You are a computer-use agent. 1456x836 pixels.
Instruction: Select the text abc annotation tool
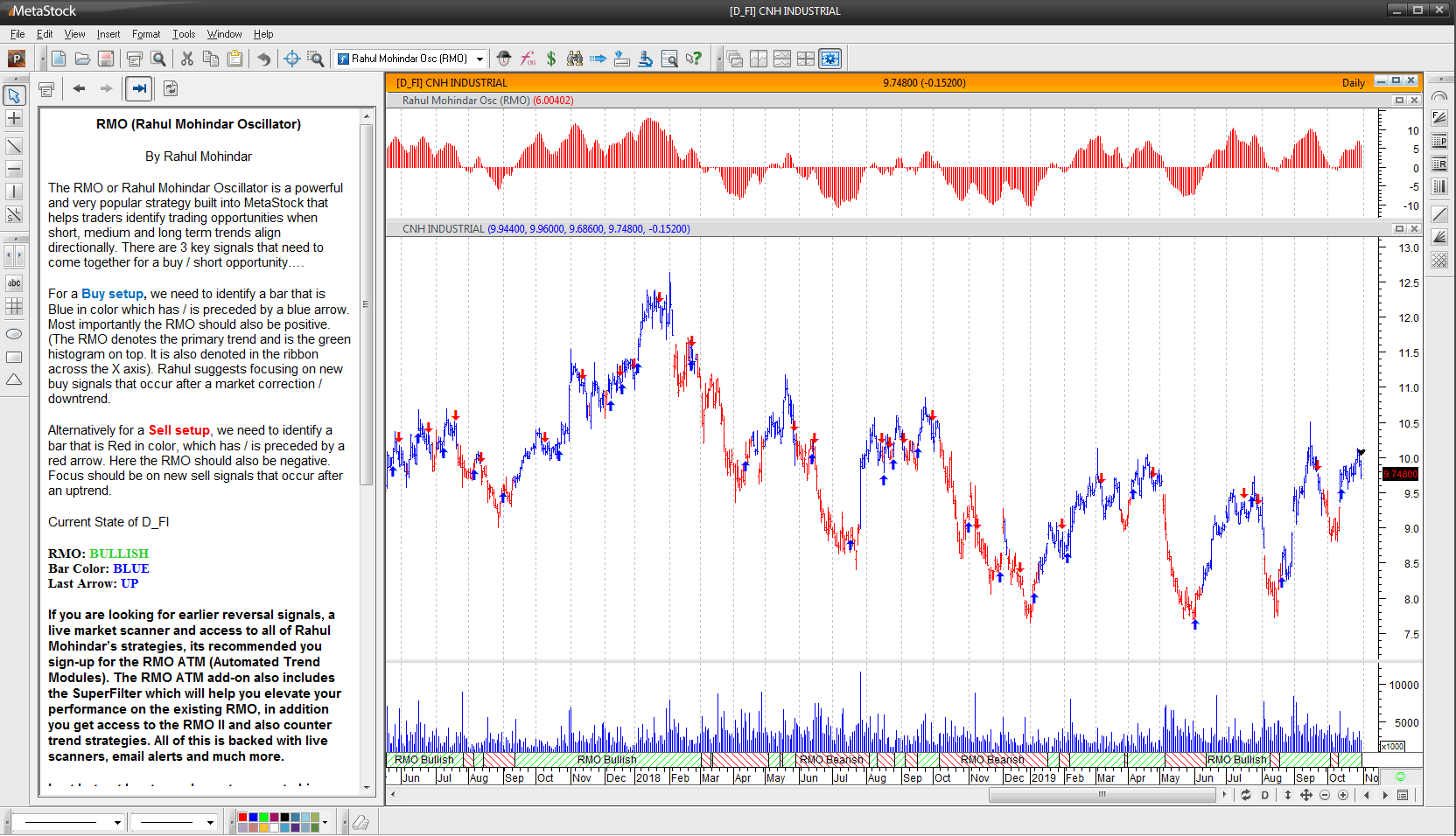[x=14, y=283]
